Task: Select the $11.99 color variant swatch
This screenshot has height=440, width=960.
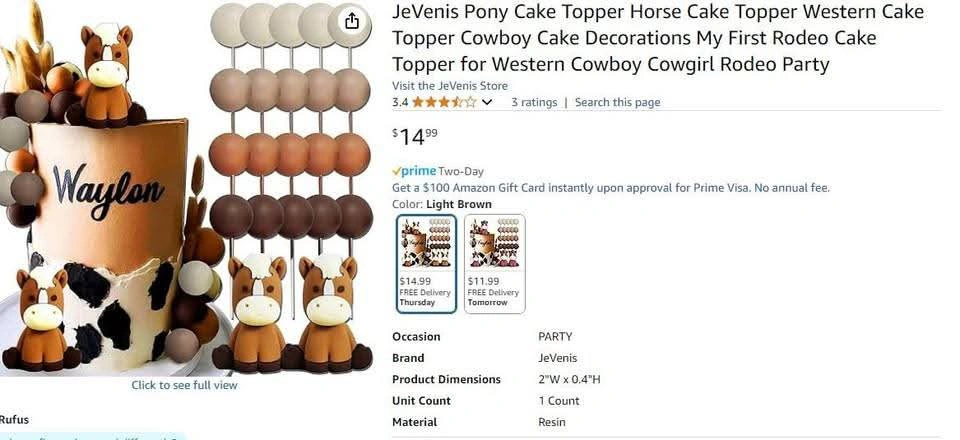Action: (494, 264)
